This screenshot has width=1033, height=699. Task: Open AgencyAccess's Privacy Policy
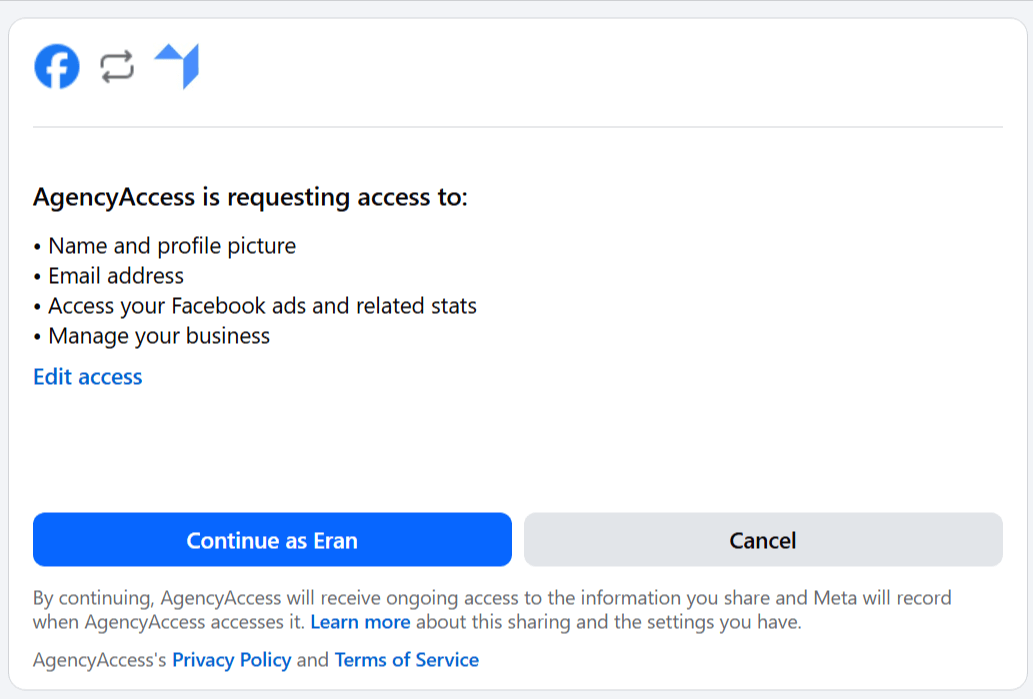coord(231,660)
